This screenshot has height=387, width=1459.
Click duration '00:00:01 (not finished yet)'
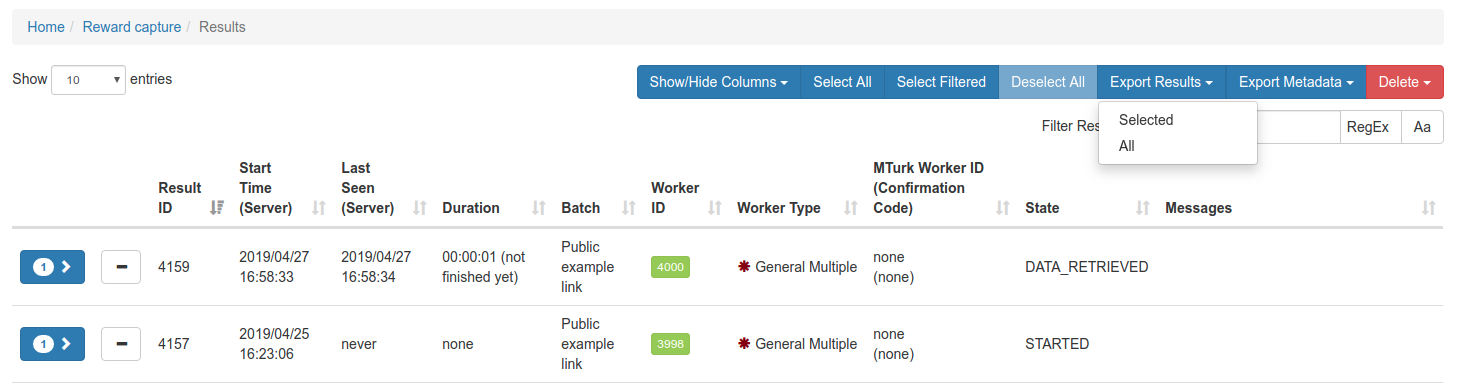point(484,267)
